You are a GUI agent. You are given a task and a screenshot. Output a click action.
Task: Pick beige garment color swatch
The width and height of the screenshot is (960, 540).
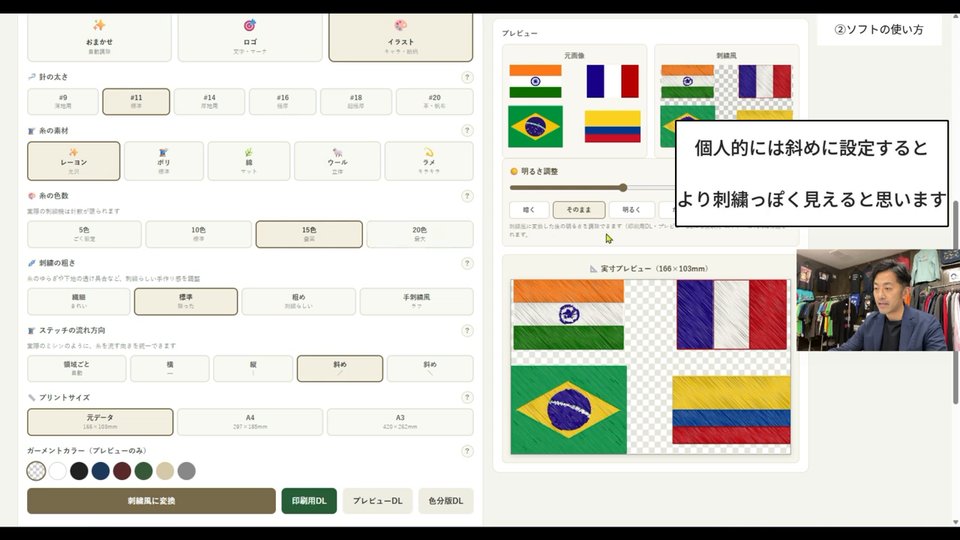pos(165,471)
